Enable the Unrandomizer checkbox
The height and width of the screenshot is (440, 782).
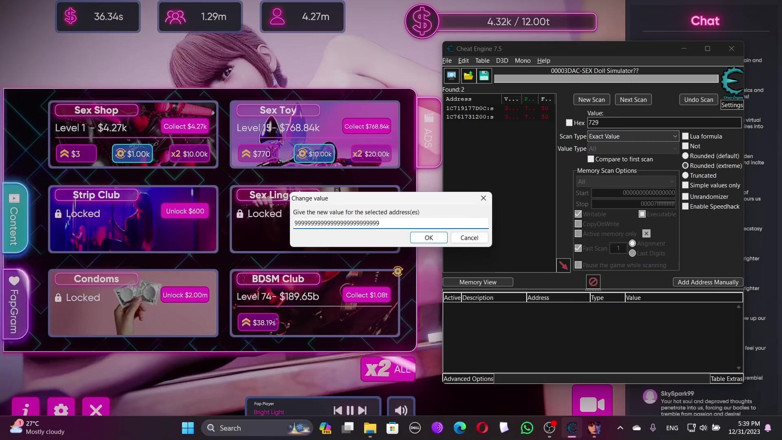685,197
